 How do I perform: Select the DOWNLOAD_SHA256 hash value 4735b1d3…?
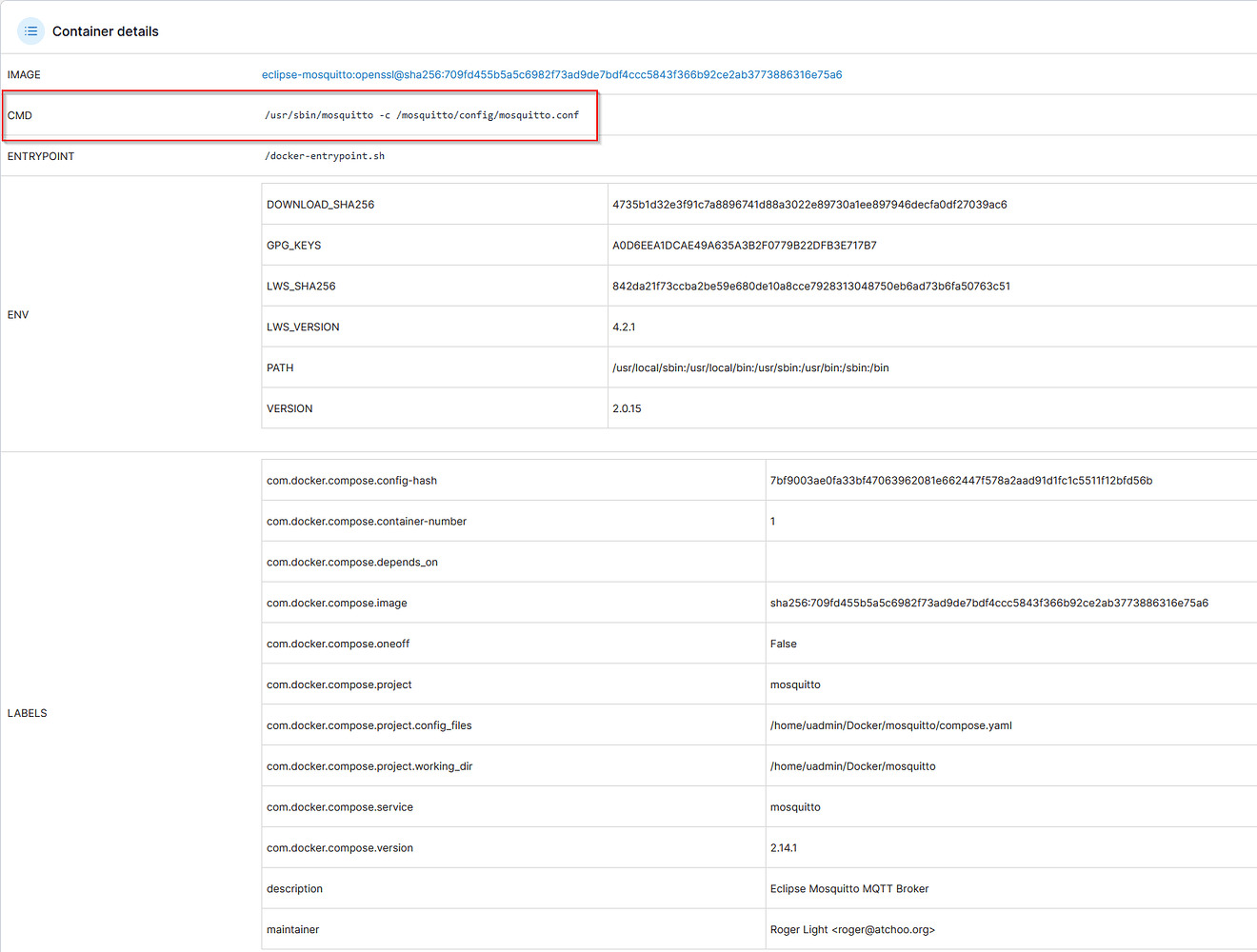[809, 205]
